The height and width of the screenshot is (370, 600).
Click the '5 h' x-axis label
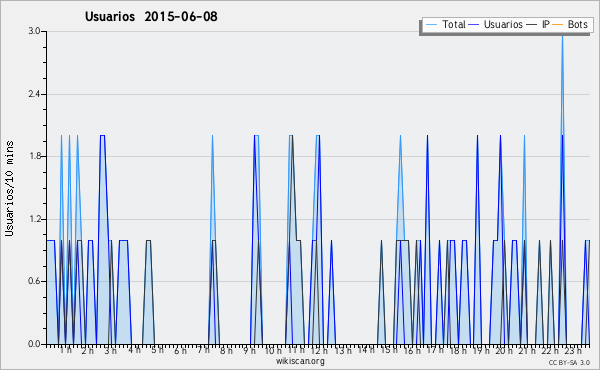pos(157,350)
